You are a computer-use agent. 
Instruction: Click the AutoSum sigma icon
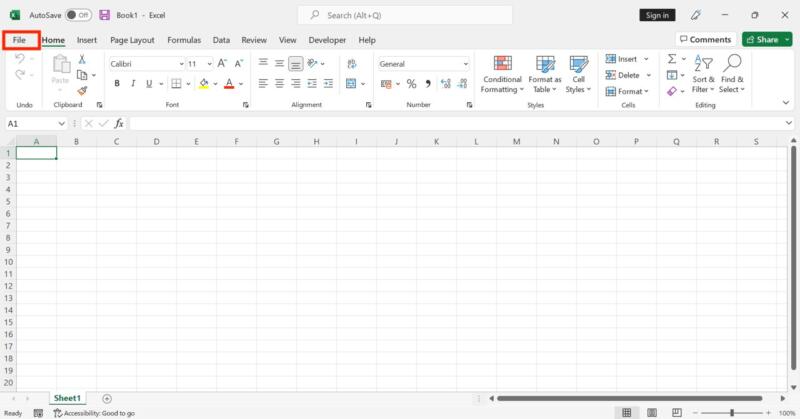(673, 60)
